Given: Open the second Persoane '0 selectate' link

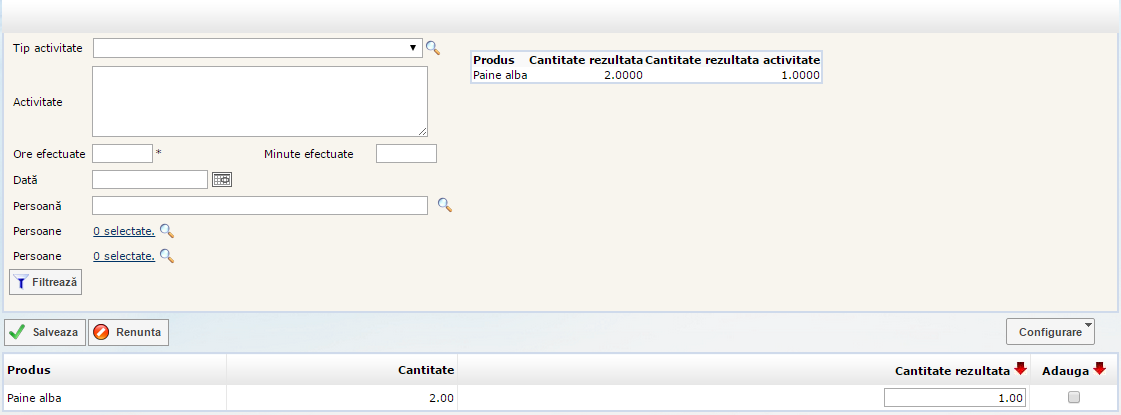Looking at the screenshot, I should coord(124,256).
